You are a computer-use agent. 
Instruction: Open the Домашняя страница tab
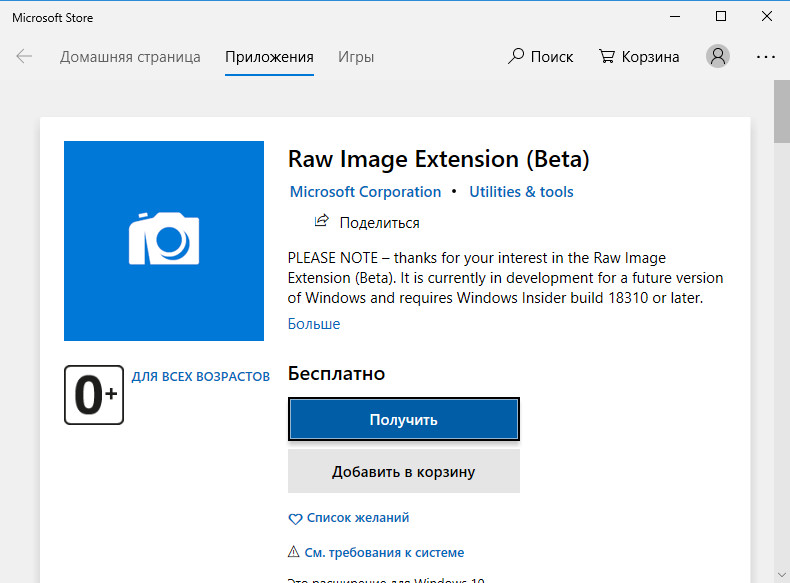tap(130, 57)
